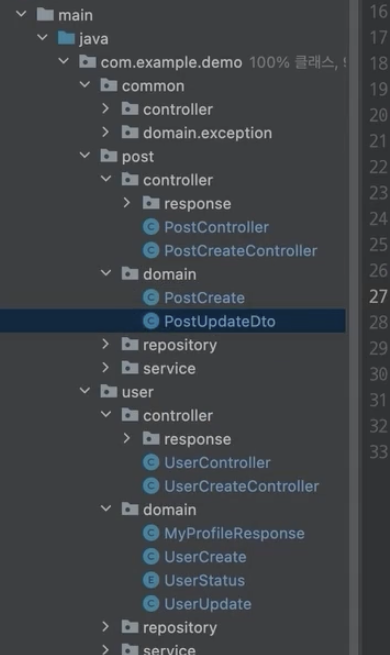Open the UserUpdate class file
This screenshot has height=655, width=390.
[208, 604]
